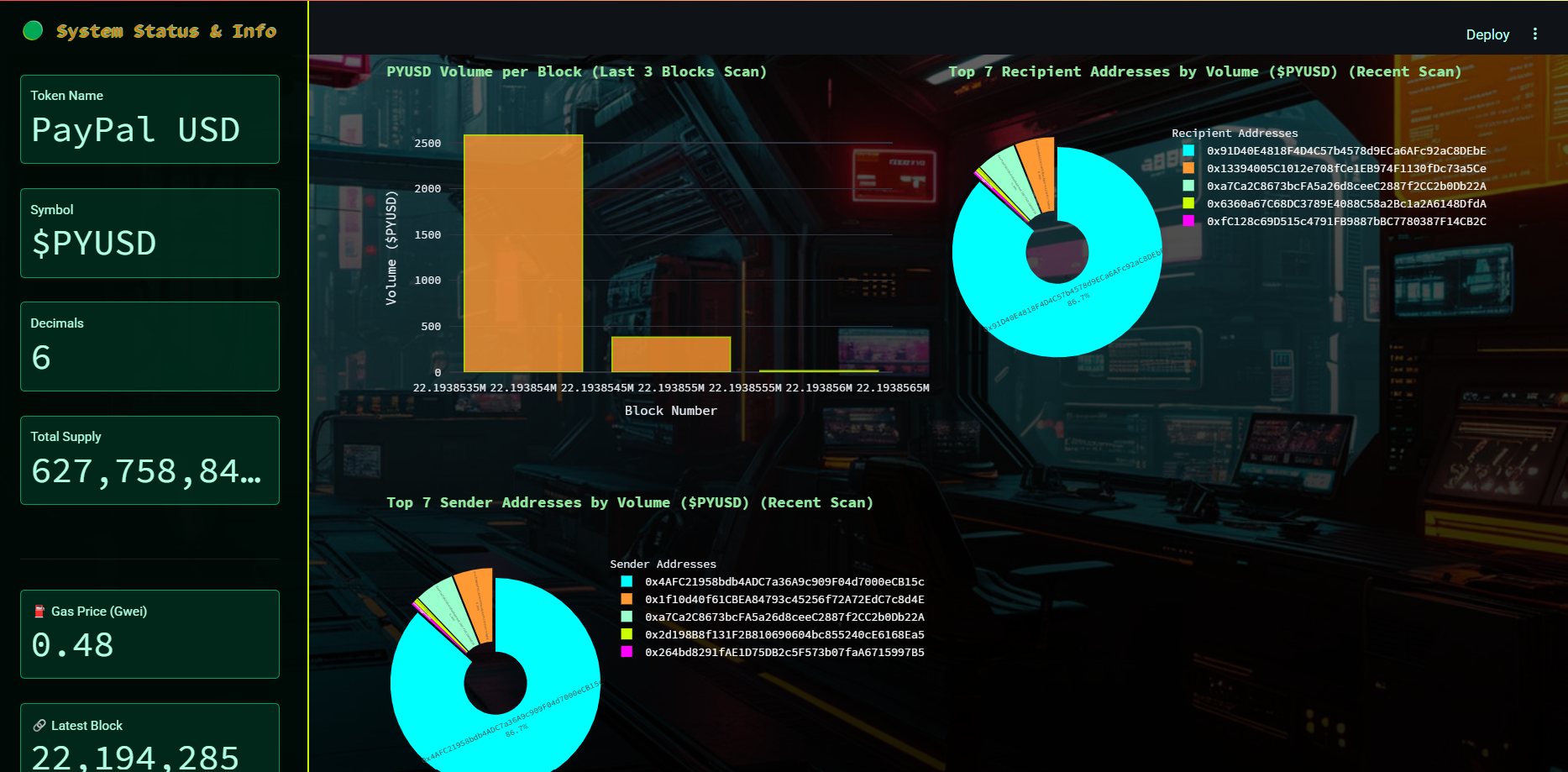Click the gas pump icon
This screenshot has height=772, width=1568.
coord(39,612)
